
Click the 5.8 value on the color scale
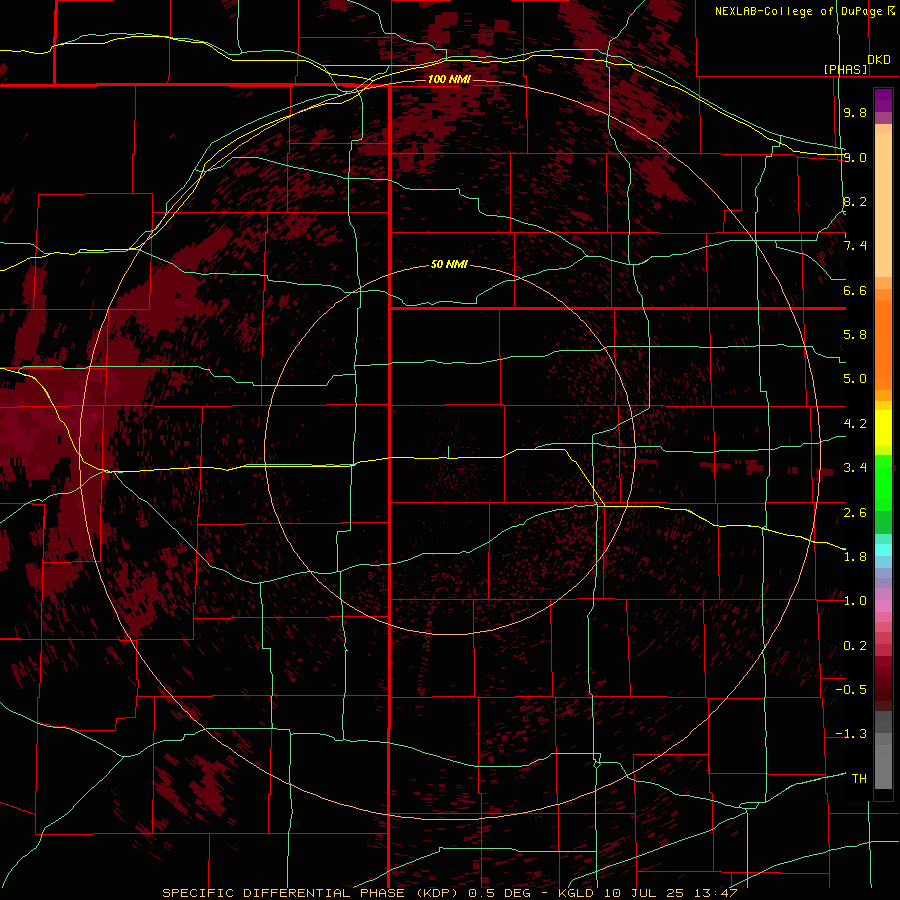855,335
